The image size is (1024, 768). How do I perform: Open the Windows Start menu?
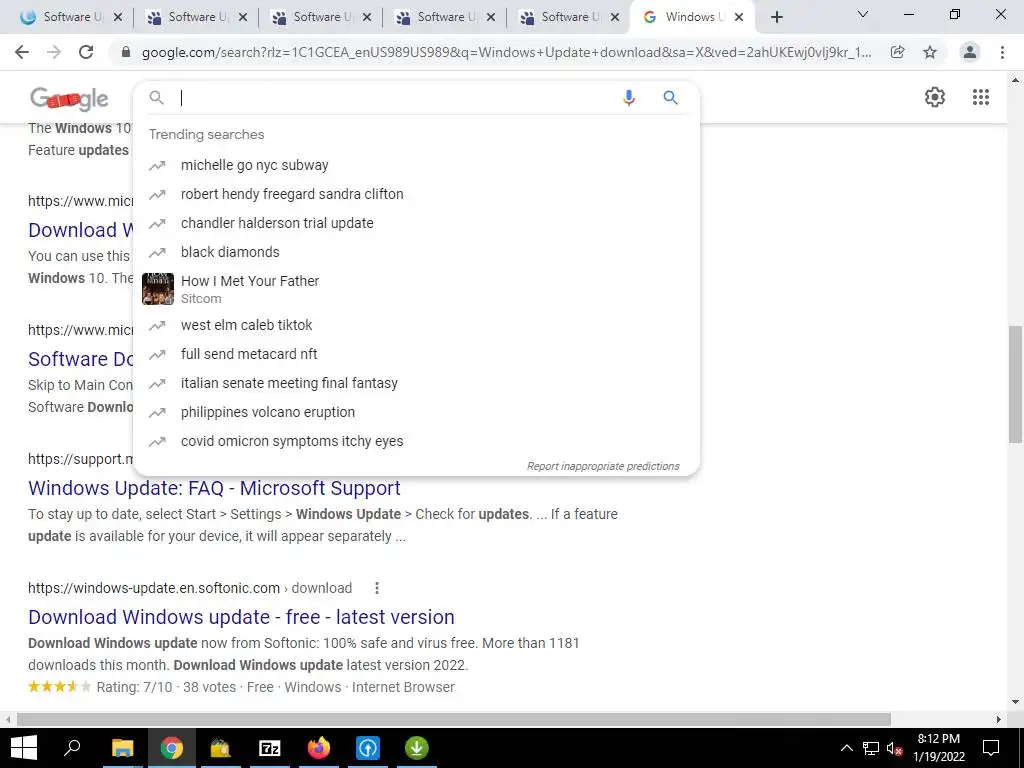24,748
